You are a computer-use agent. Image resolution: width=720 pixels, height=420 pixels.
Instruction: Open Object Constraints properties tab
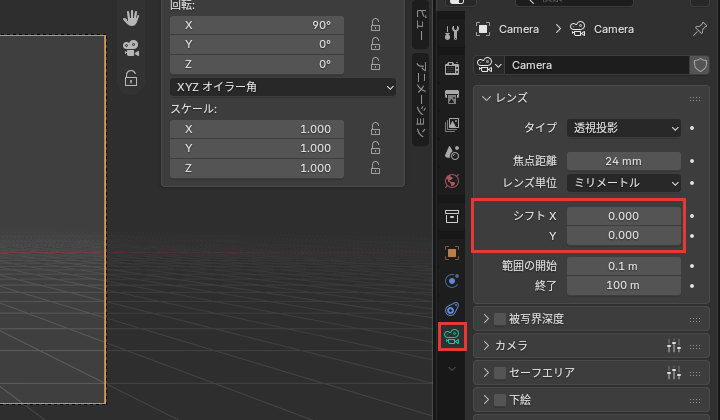(x=452, y=309)
